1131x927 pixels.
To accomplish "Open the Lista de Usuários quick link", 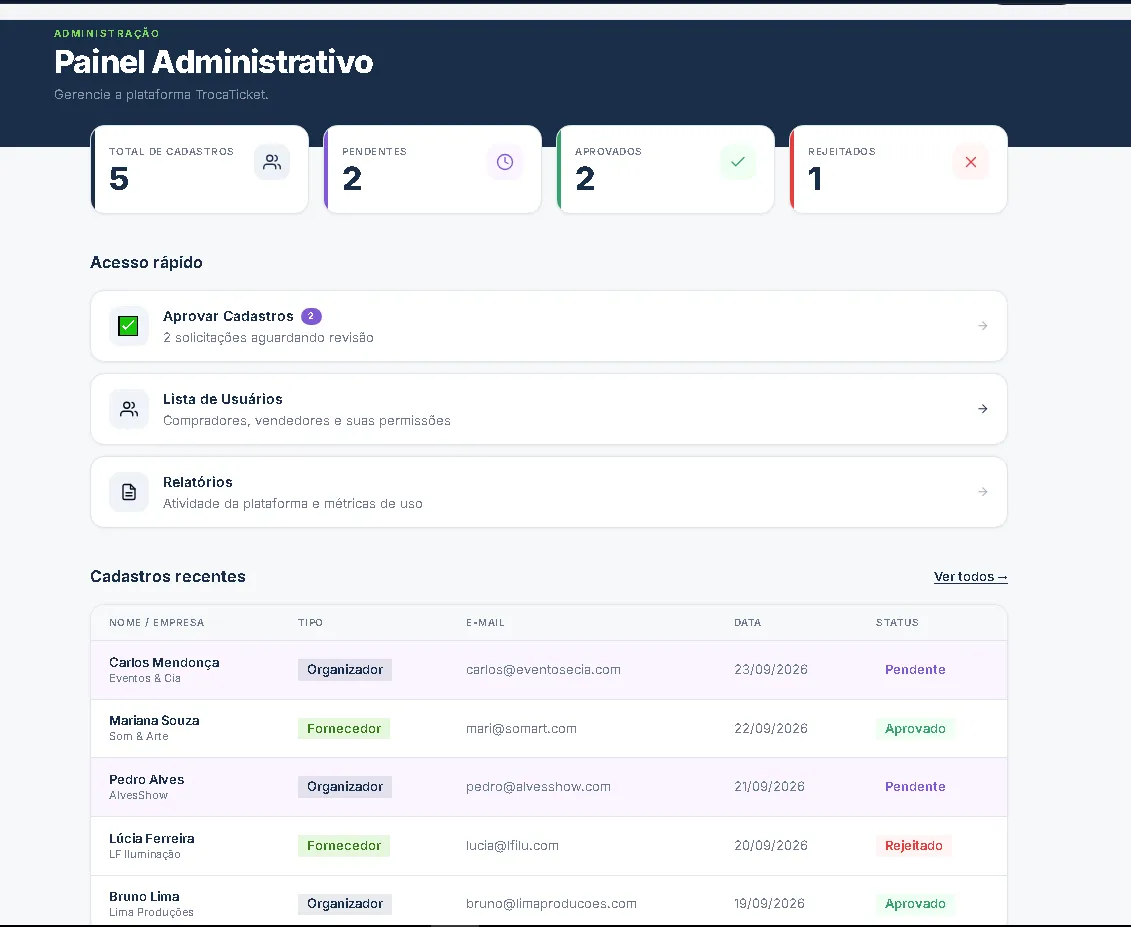I will pos(548,409).
